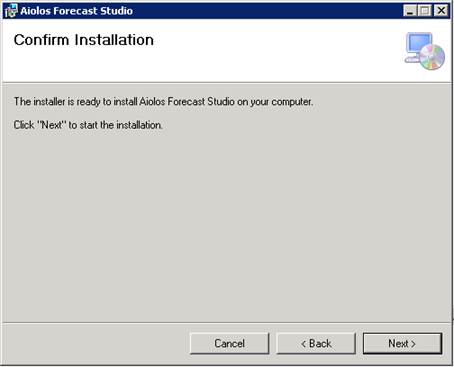Click the monitor graphic in header banner
Screen dimensions: 454x367
(418, 43)
